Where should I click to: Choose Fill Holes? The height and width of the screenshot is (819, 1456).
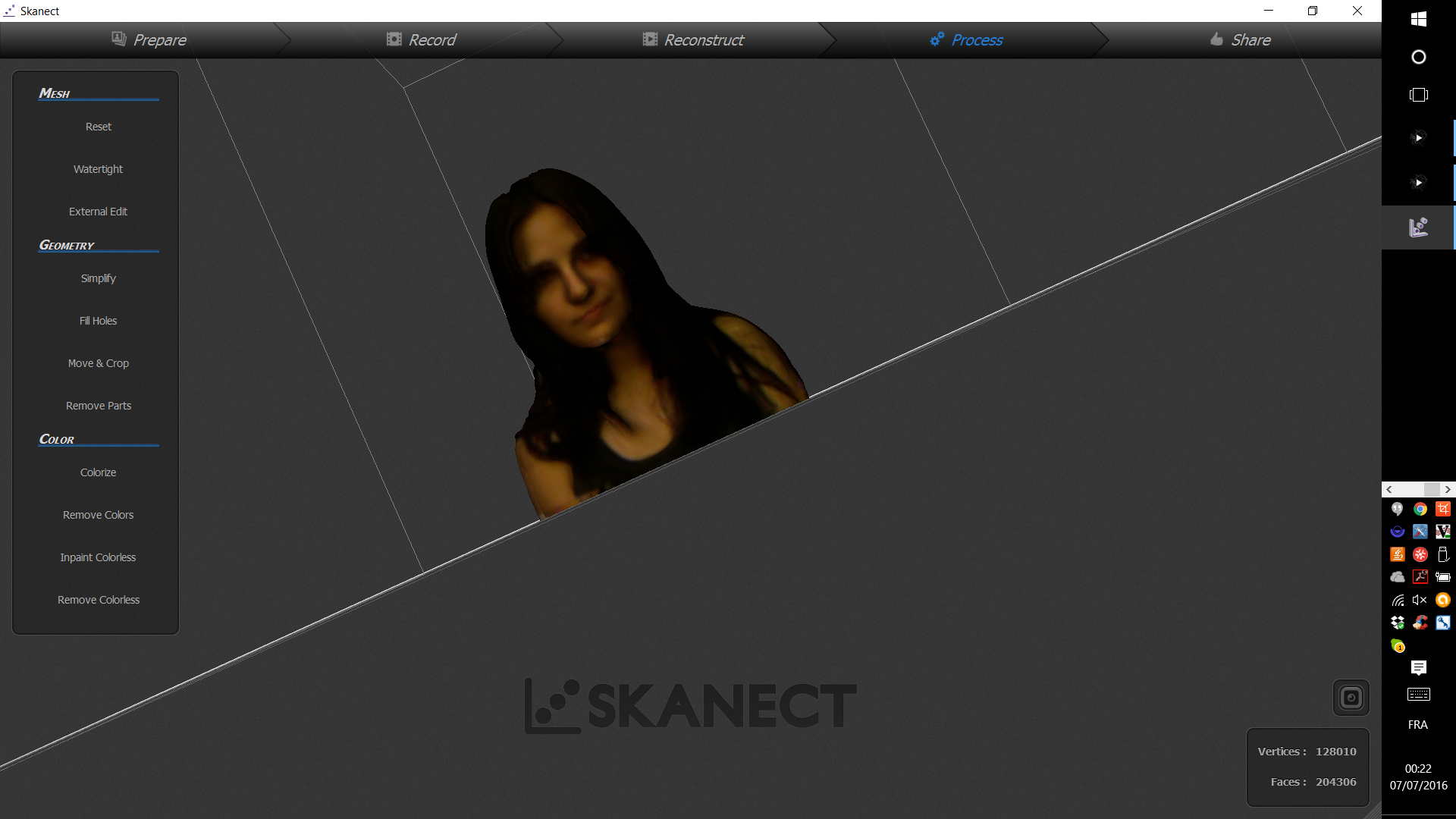click(x=98, y=321)
